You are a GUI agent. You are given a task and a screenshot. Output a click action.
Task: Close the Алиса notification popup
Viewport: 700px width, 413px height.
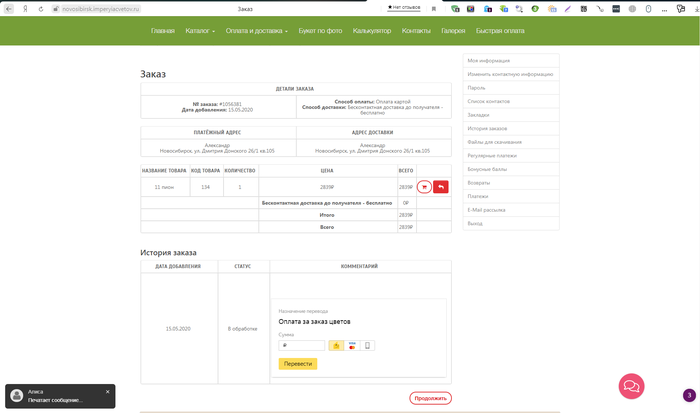click(107, 391)
